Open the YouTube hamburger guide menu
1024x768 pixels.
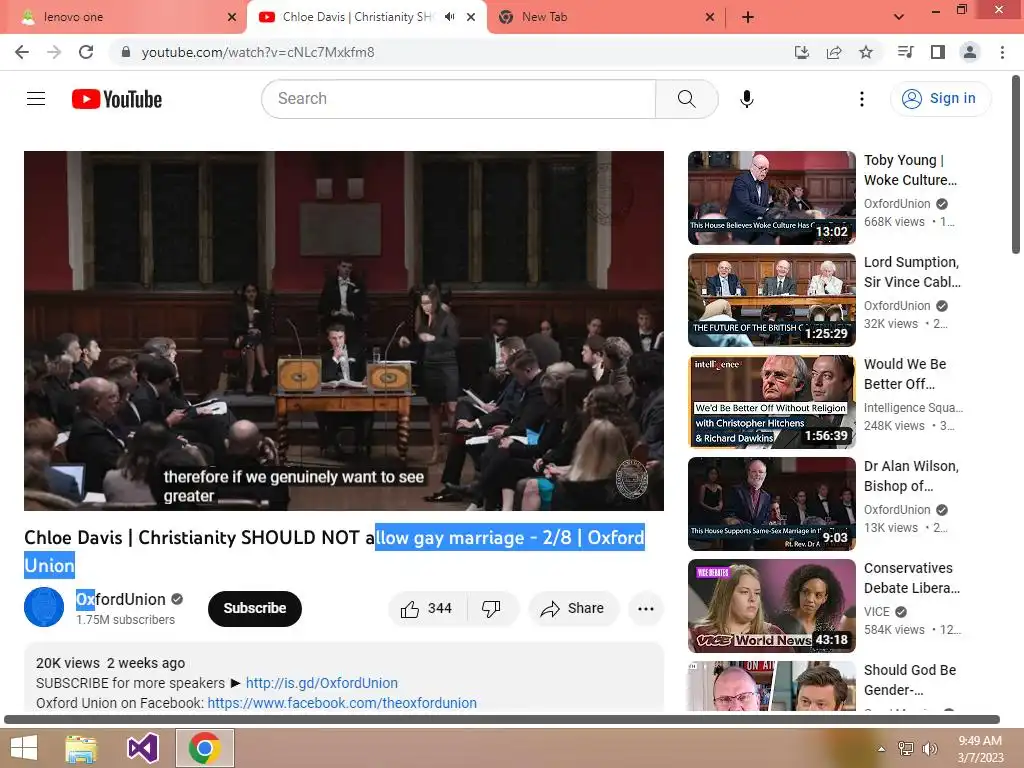tap(36, 99)
